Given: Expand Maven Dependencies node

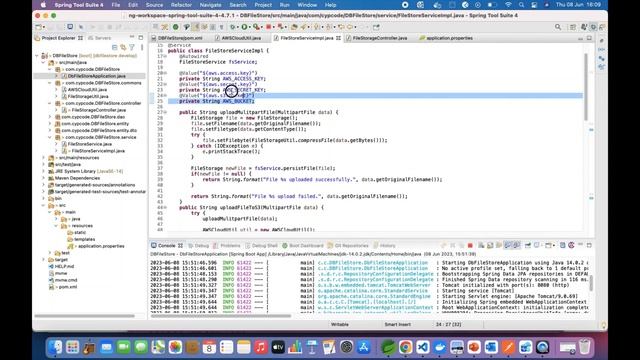Looking at the screenshot, I should pyautogui.click(x=44, y=178).
